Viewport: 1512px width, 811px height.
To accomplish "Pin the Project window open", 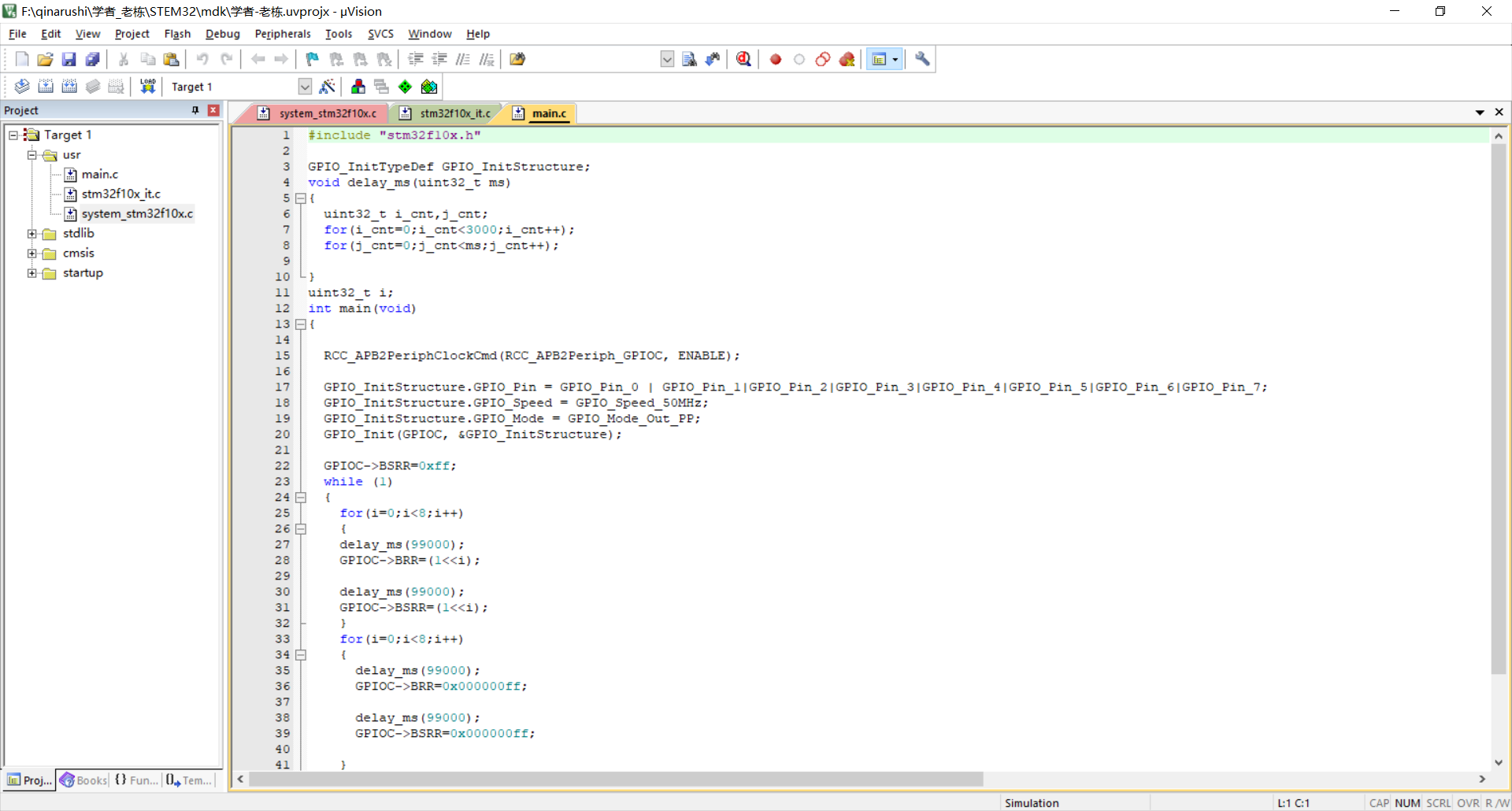I will point(195,110).
